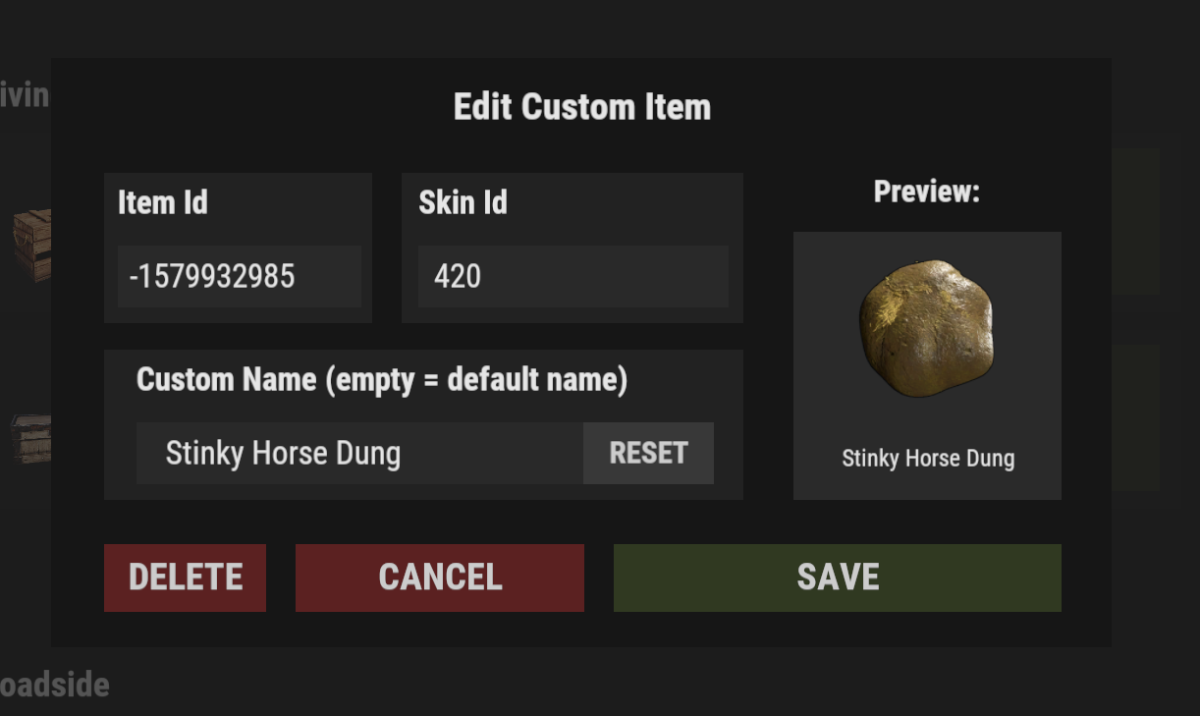The image size is (1200, 716).
Task: Save the custom item
Action: 837,577
